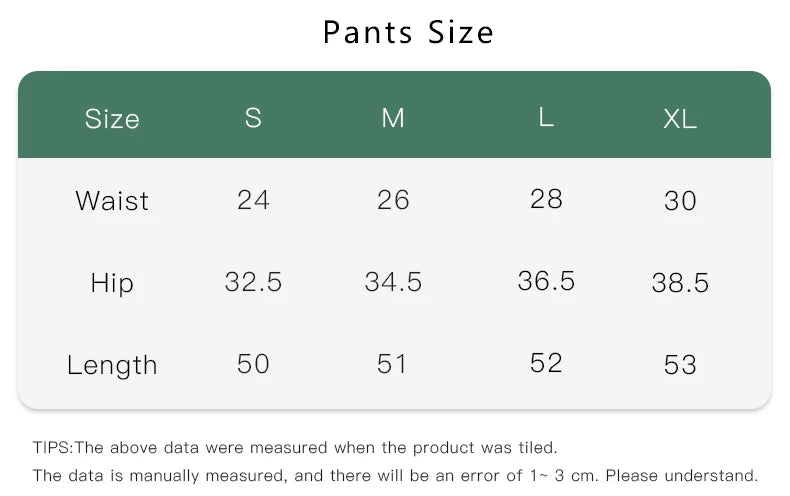Select hip value 34.5 for size M
The width and height of the screenshot is (790, 496).
(393, 282)
